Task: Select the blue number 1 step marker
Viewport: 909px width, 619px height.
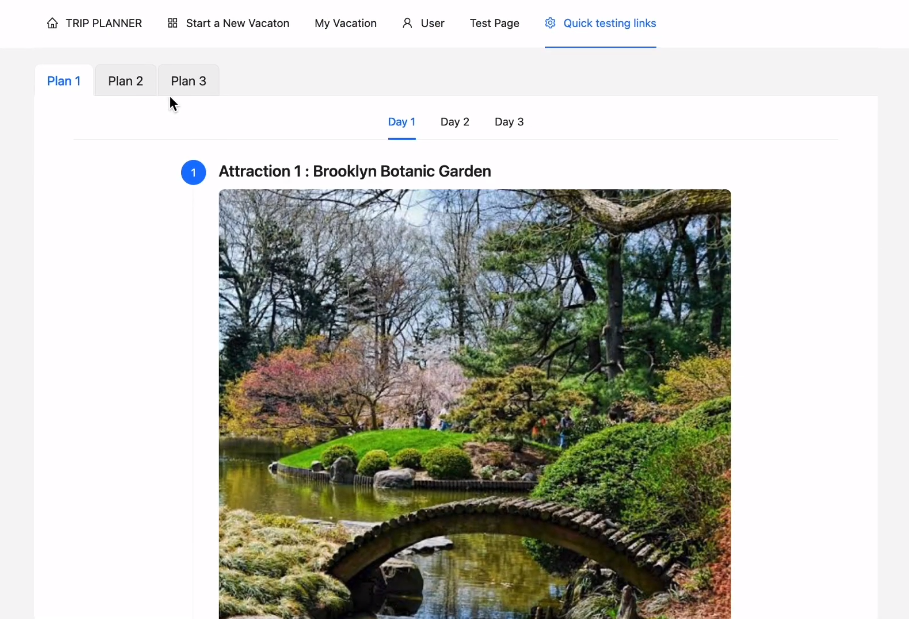Action: point(193,173)
